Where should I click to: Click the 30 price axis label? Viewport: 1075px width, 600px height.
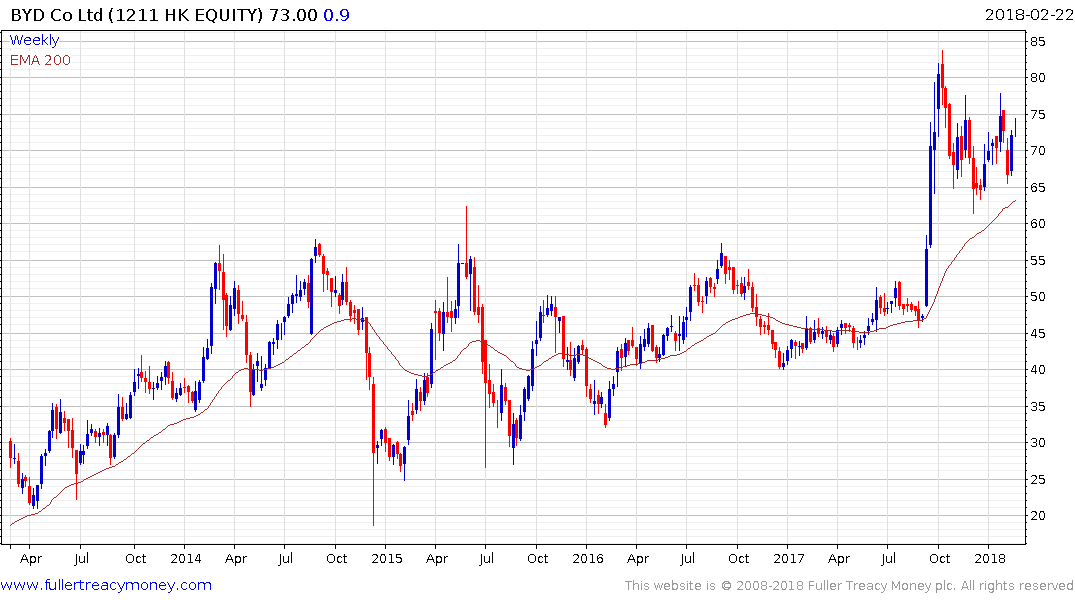1037,443
